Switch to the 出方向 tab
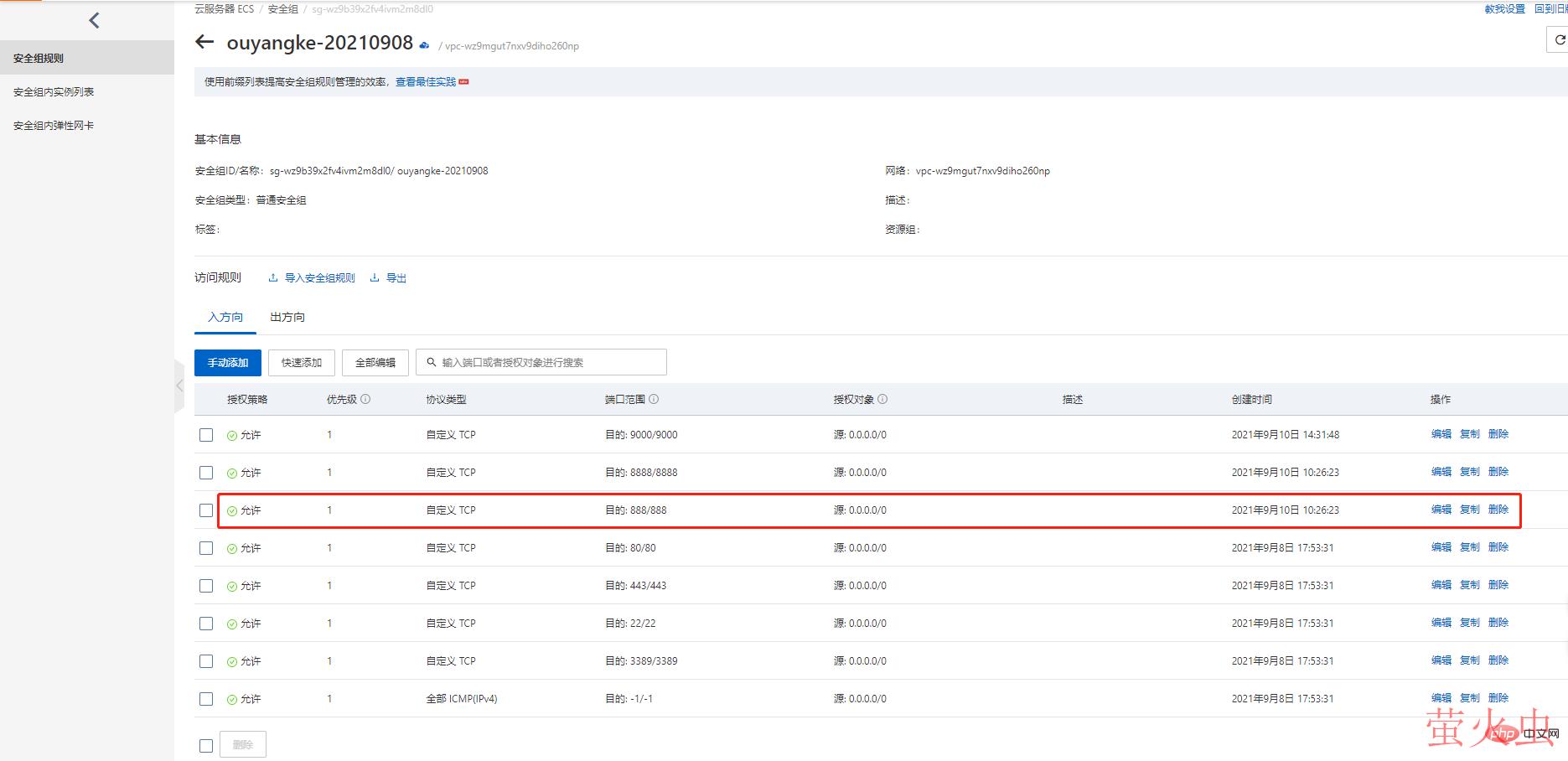 point(287,318)
